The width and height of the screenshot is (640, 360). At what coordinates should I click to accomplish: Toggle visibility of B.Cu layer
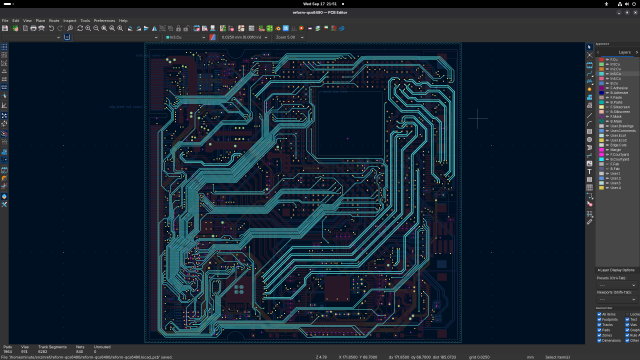pos(607,83)
